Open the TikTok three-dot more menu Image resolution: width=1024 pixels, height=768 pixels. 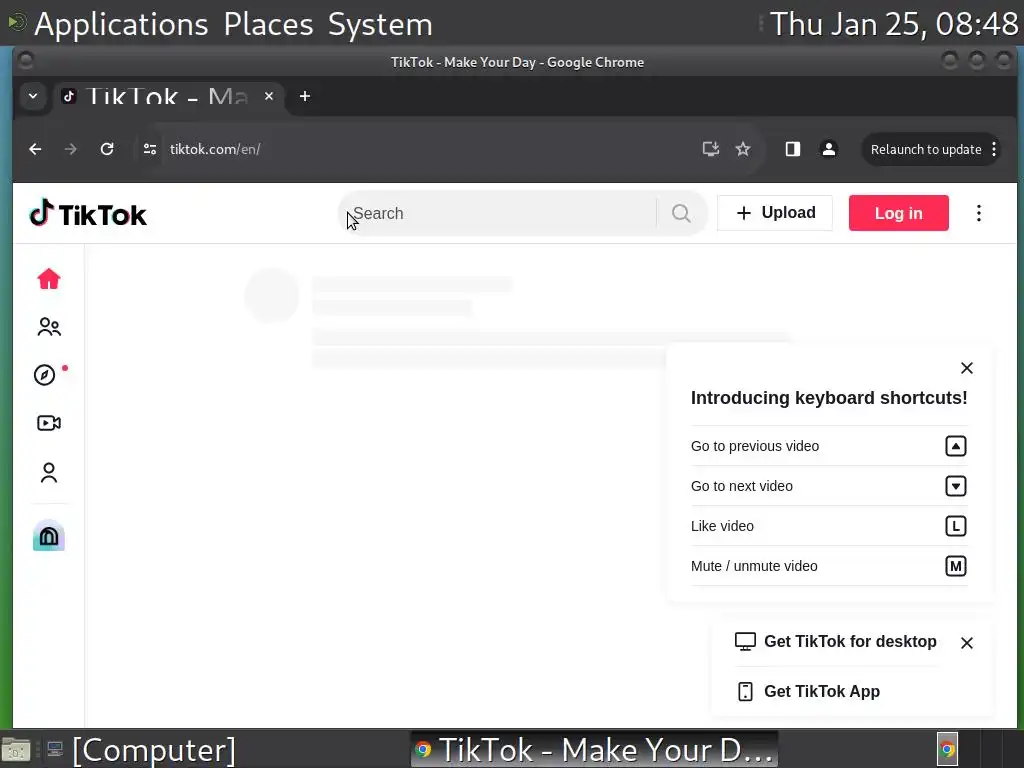coord(978,213)
